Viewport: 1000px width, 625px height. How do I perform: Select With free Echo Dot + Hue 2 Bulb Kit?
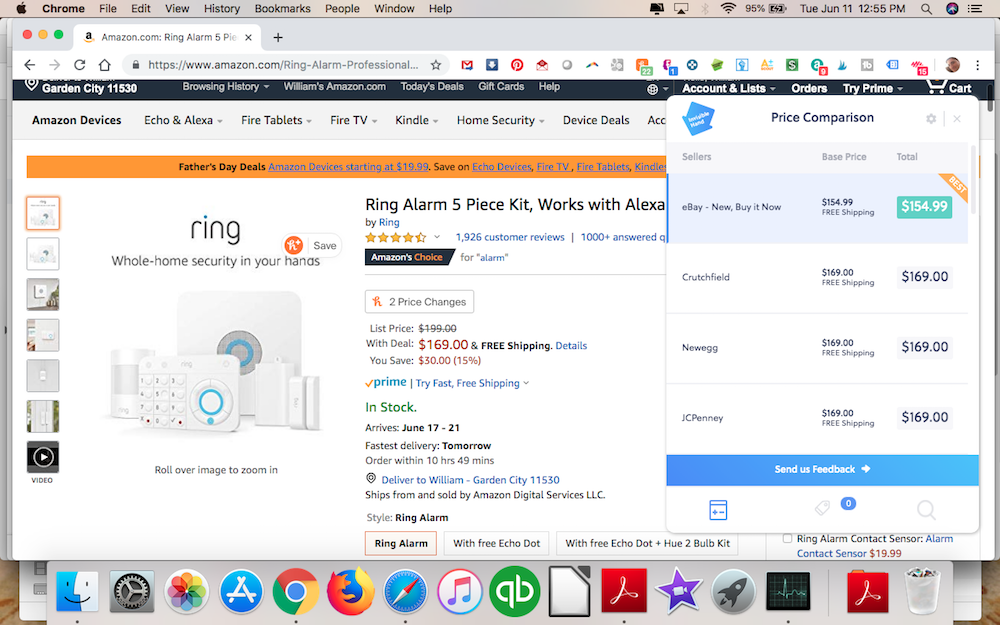coord(647,543)
